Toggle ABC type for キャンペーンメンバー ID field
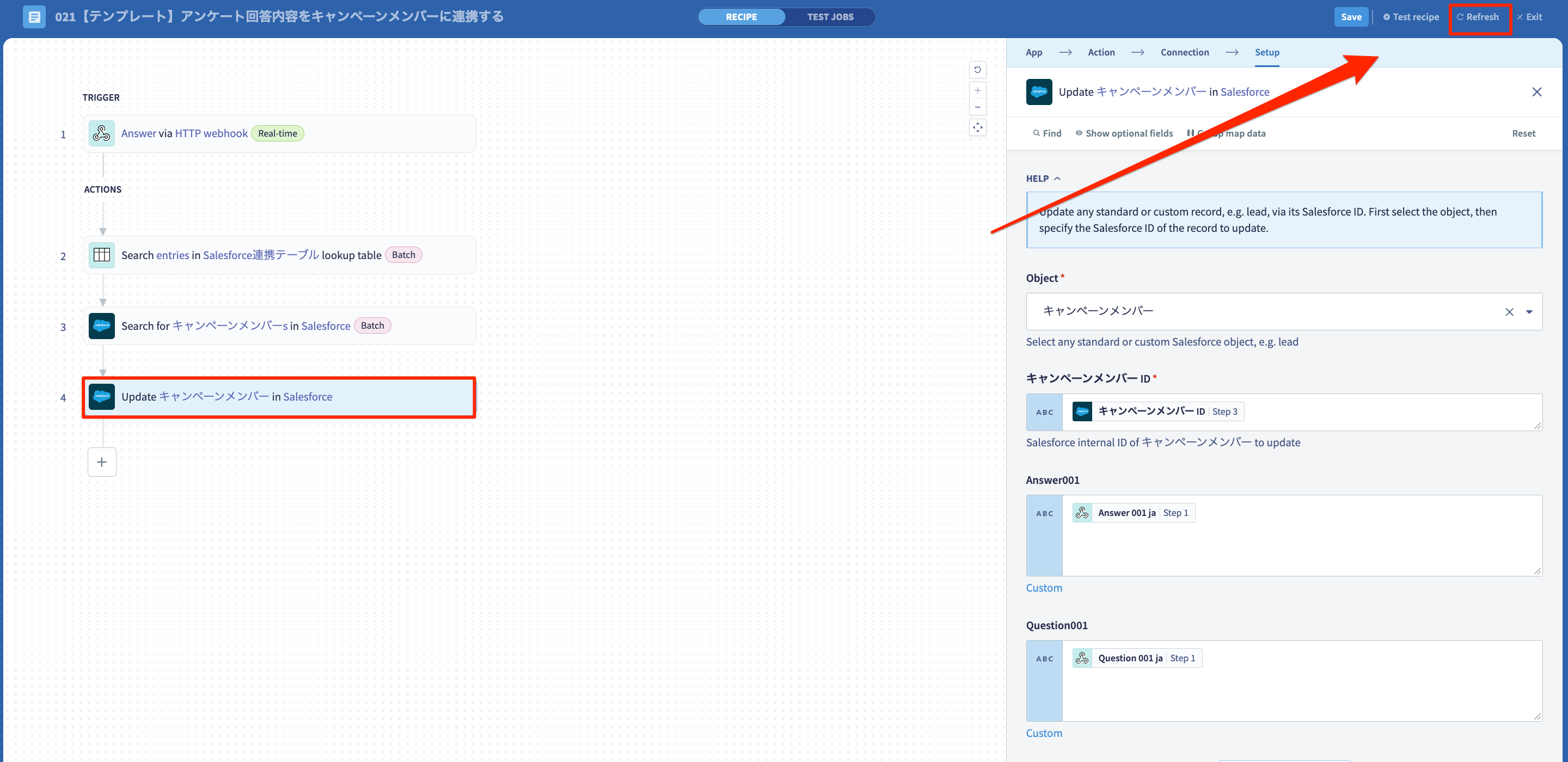The image size is (1568, 762). coord(1044,412)
